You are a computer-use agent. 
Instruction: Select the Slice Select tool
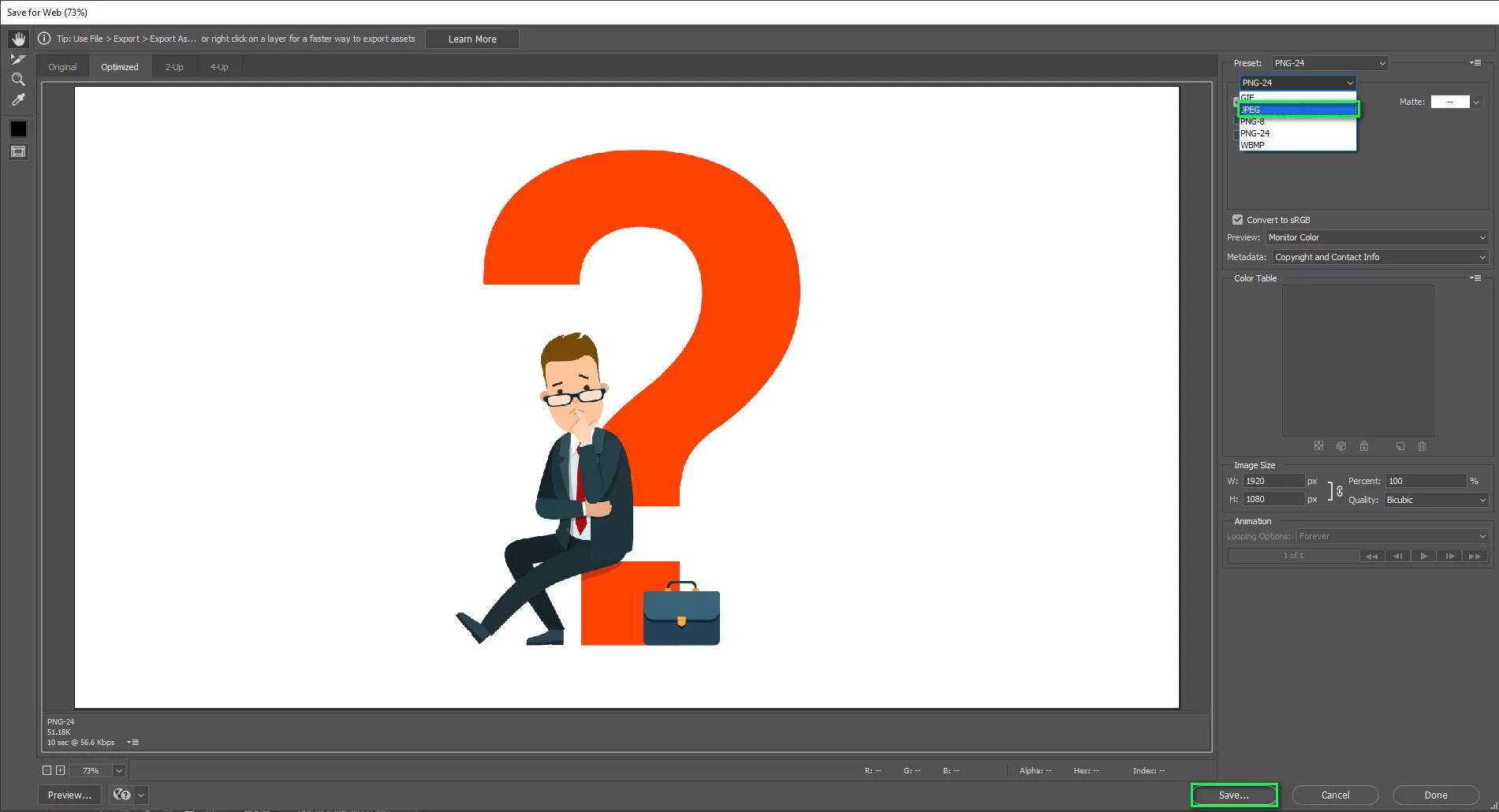(x=18, y=59)
